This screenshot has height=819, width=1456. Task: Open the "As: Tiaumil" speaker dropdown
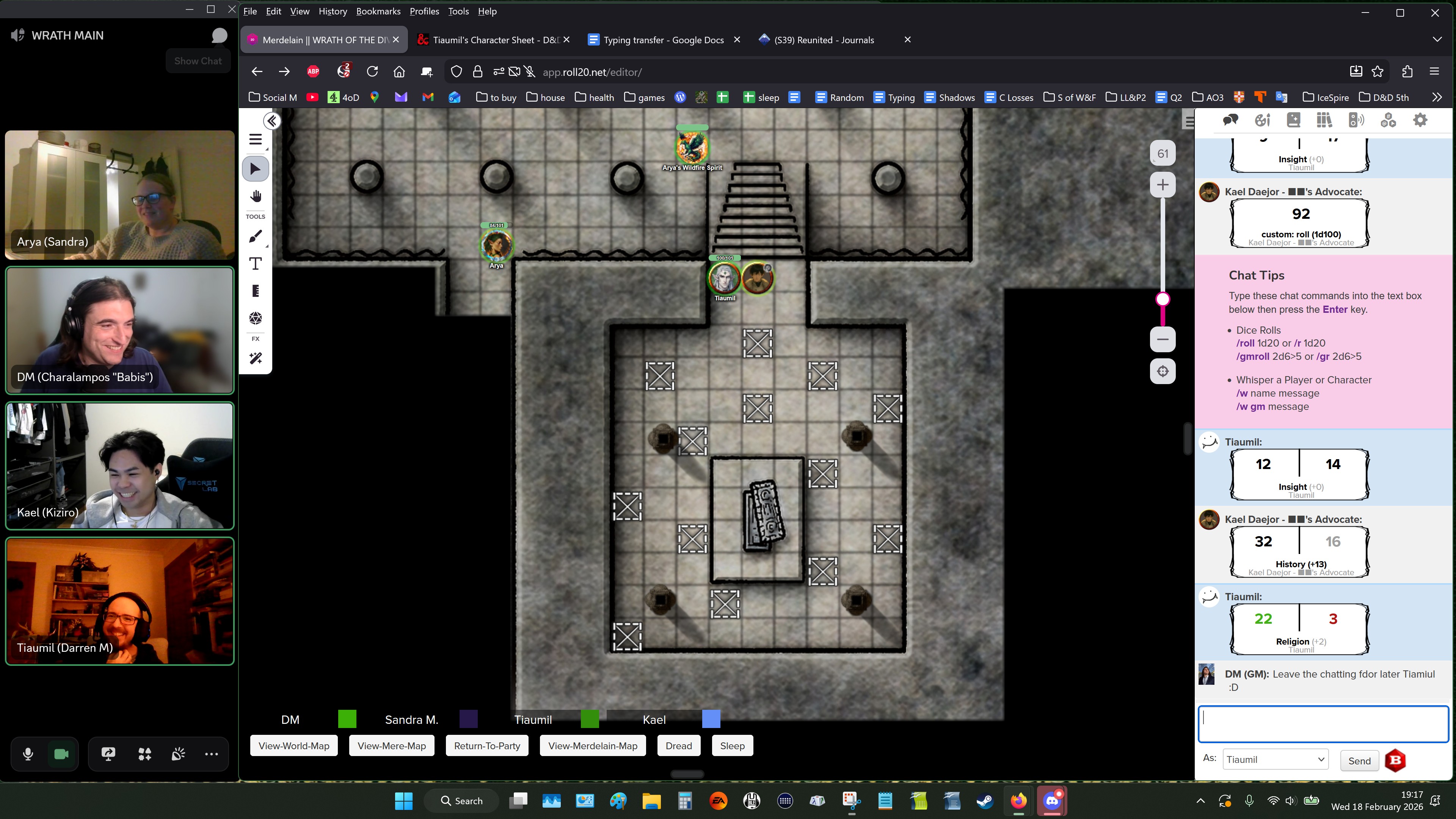pos(1275,759)
